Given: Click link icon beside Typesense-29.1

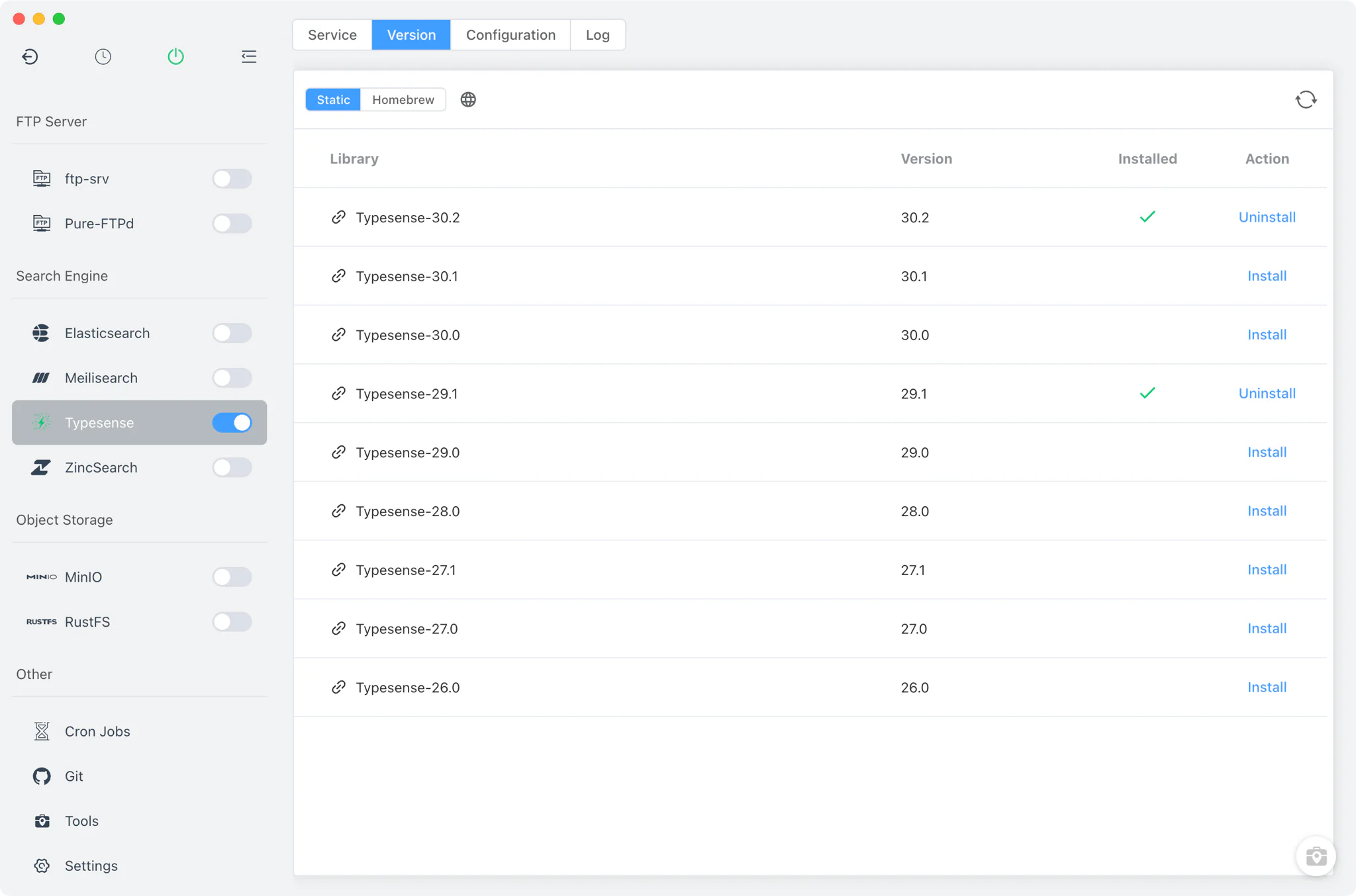Looking at the screenshot, I should (338, 394).
